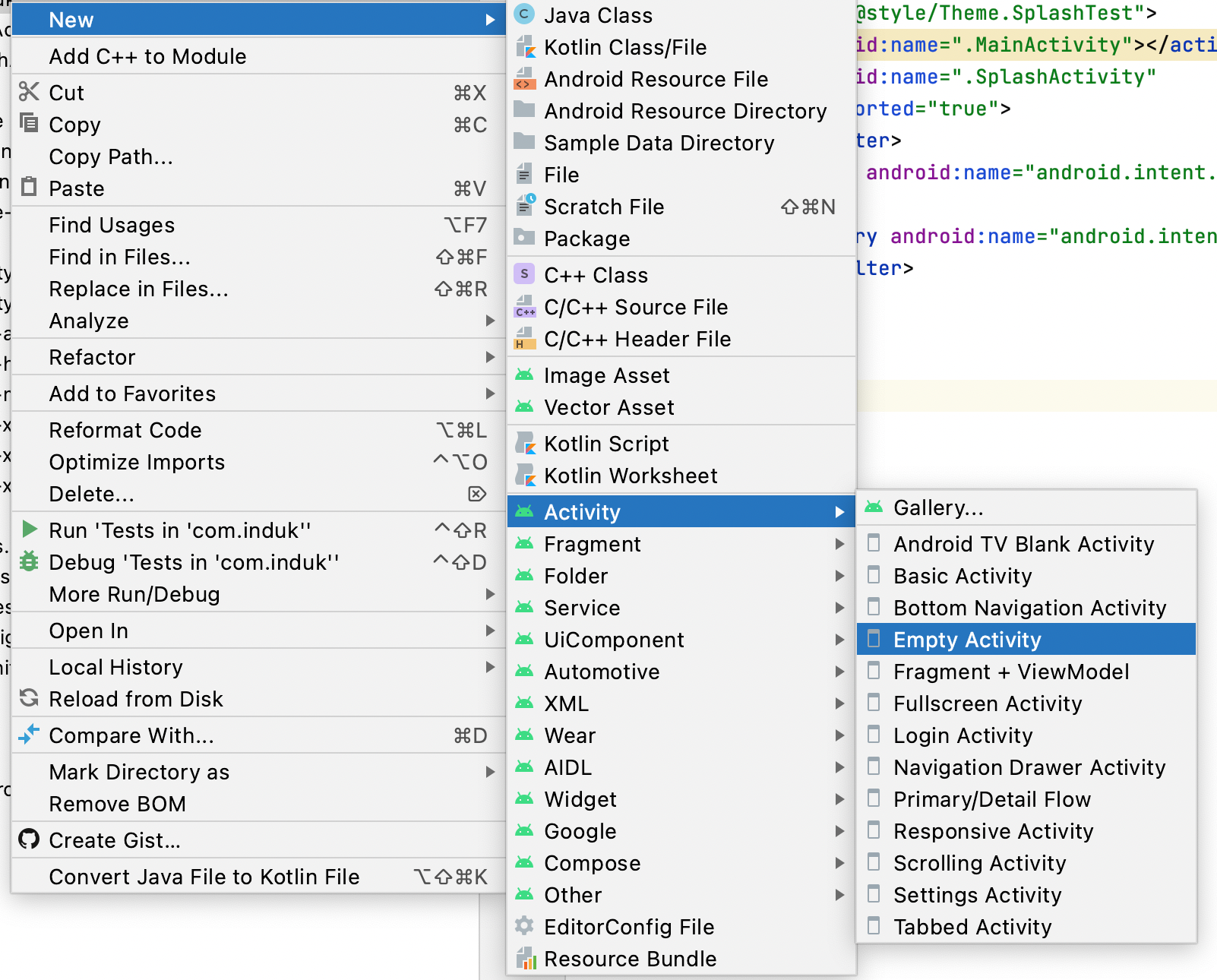This screenshot has height=980, width=1217.
Task: Choose Optimize Imports
Action: [258, 462]
